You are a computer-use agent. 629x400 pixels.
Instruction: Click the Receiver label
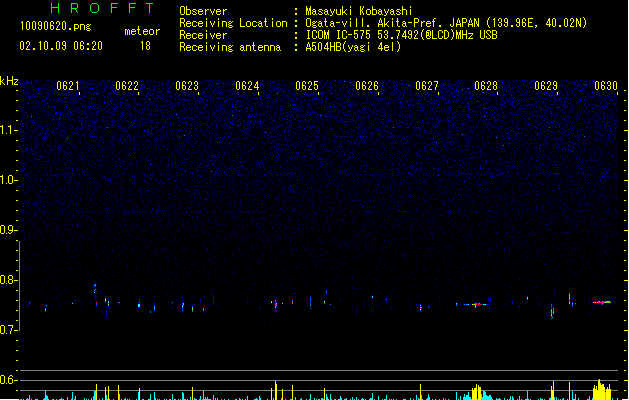(x=203, y=35)
